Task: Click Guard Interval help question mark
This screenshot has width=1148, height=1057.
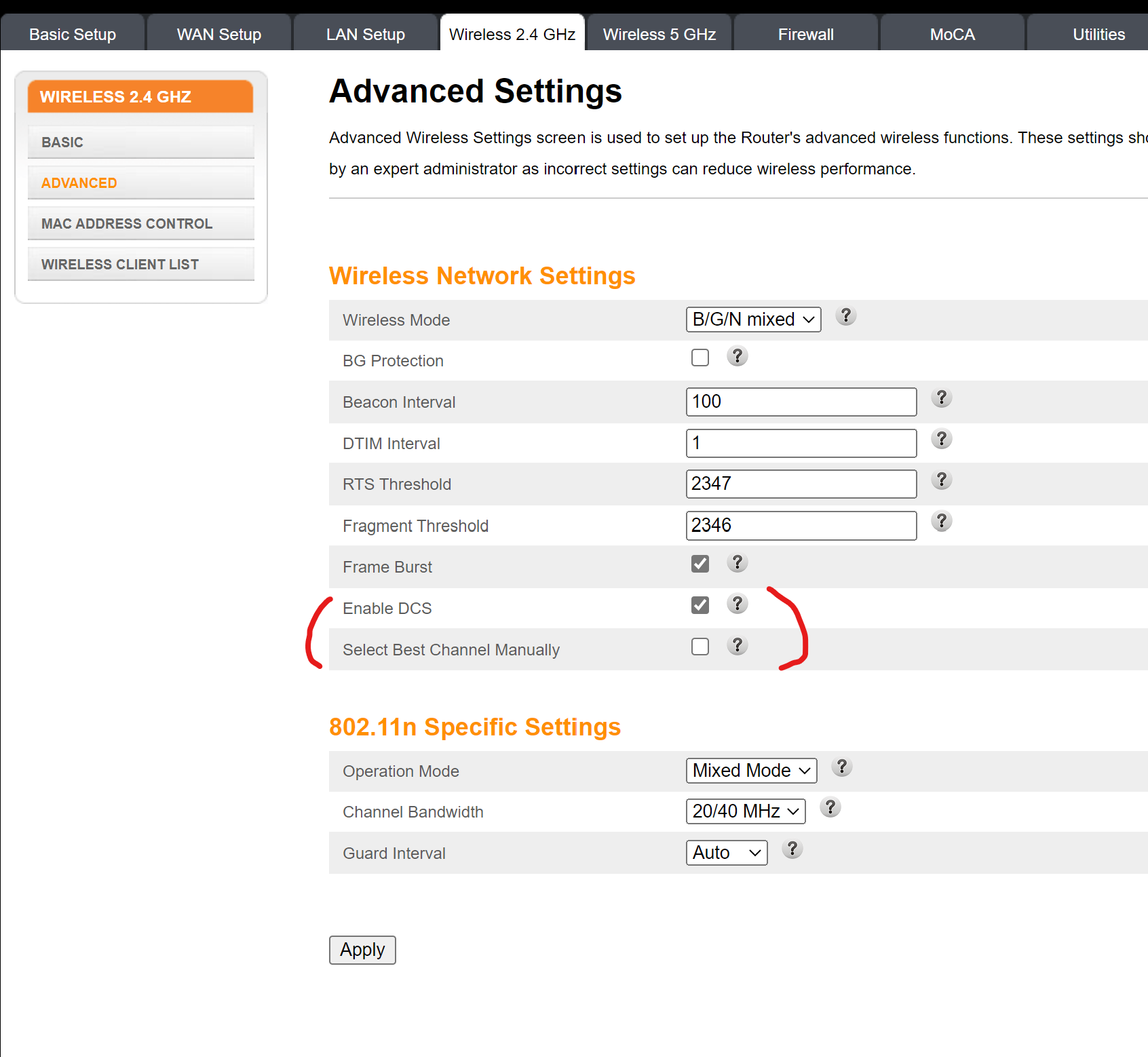Action: pos(792,849)
